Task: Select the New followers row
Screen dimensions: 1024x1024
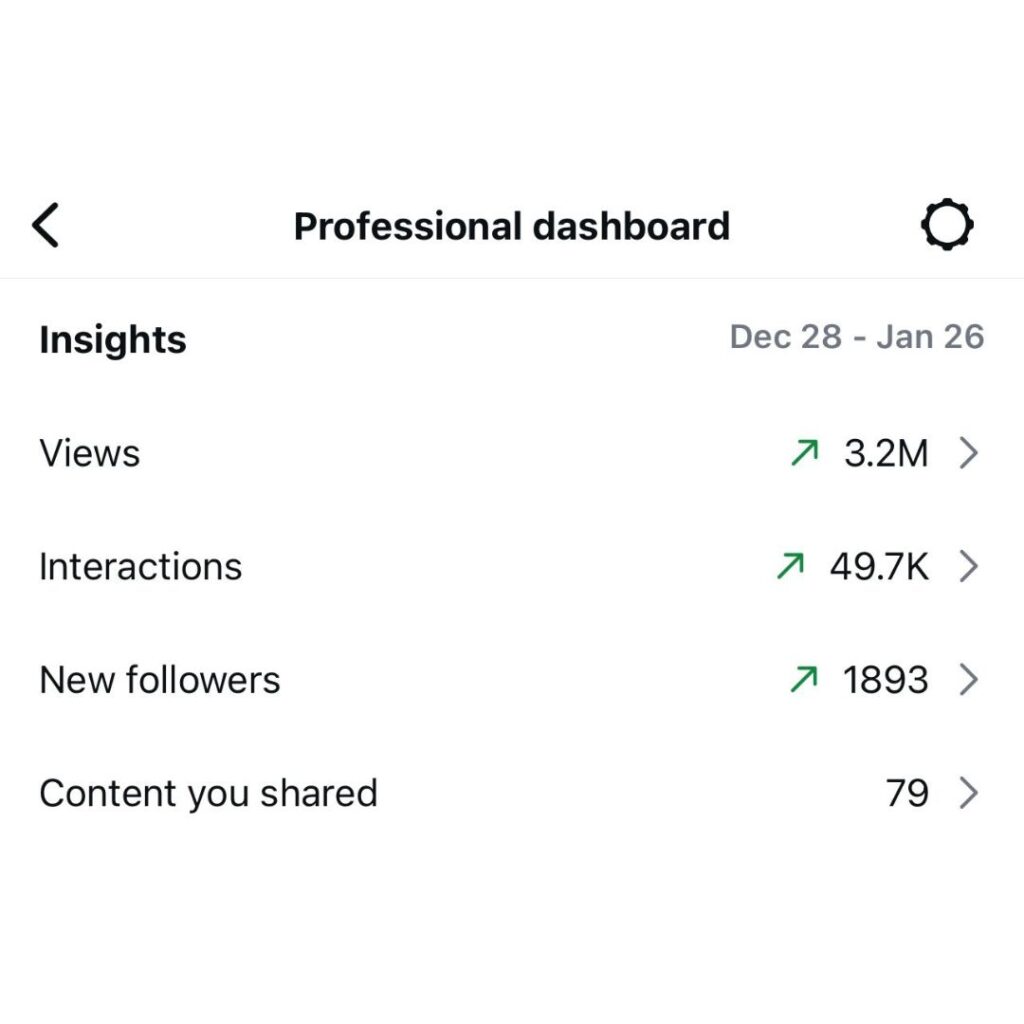Action: pos(160,680)
